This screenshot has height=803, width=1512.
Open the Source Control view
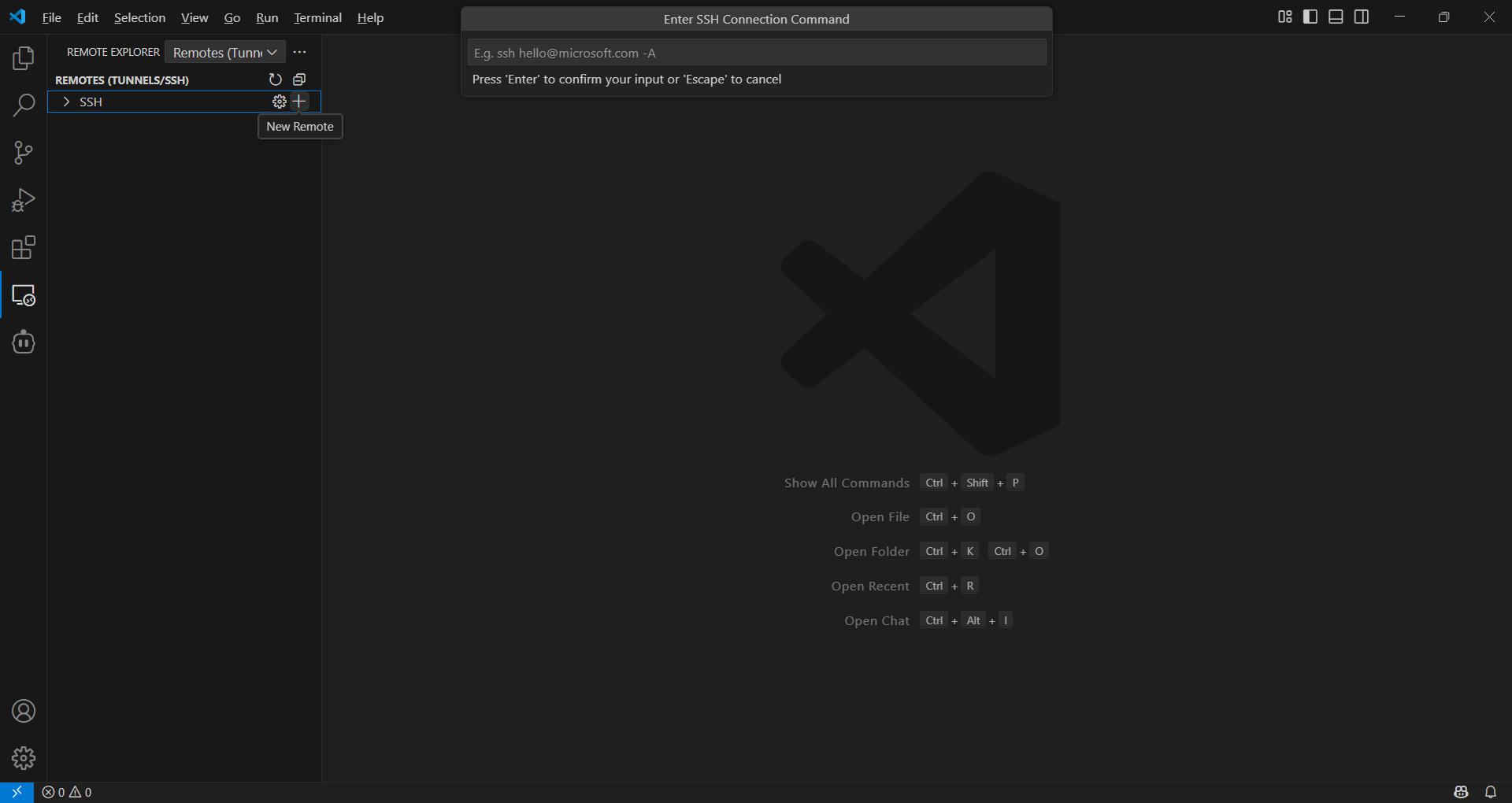click(24, 153)
